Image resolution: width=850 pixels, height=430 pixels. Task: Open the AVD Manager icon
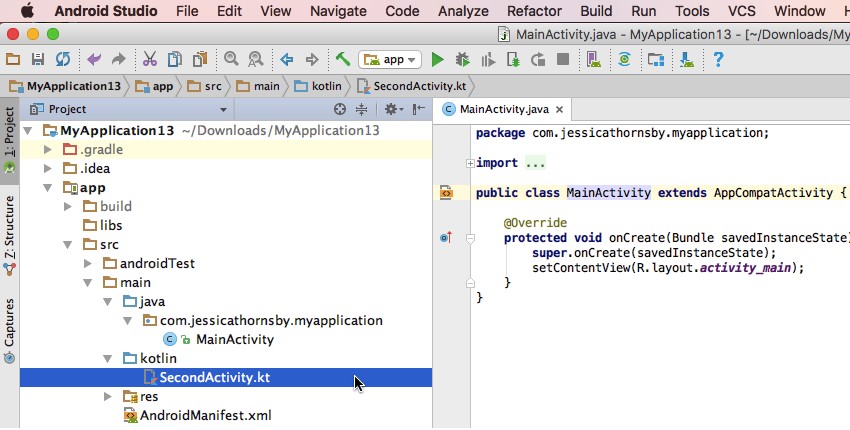[594, 59]
